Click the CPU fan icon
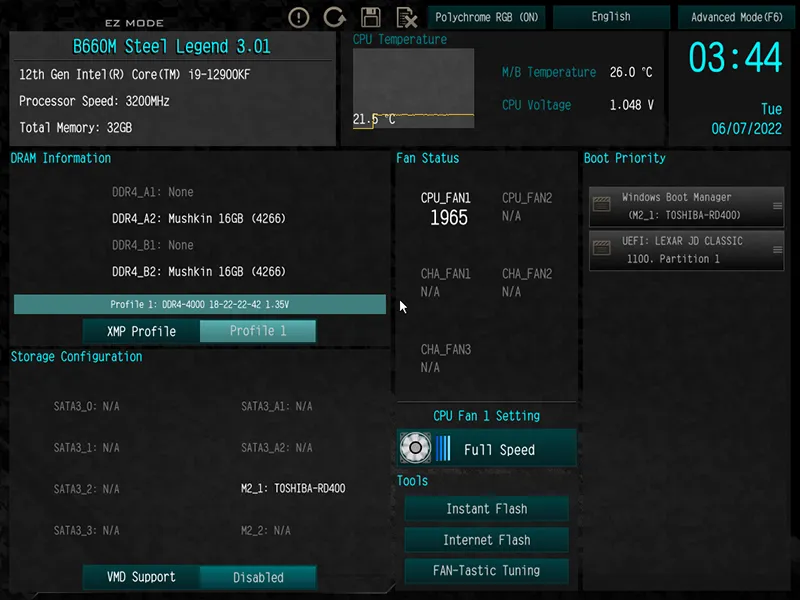Screen dimensions: 800x600 click(414, 449)
